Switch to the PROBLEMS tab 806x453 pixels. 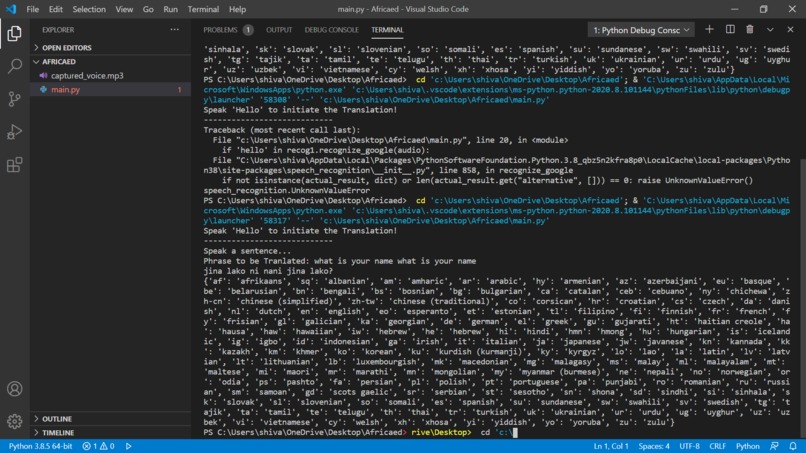220,30
